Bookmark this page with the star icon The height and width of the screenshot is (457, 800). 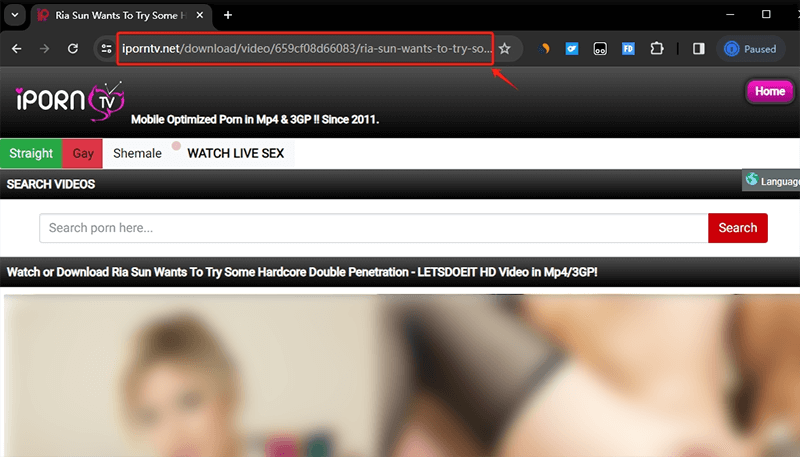point(505,48)
